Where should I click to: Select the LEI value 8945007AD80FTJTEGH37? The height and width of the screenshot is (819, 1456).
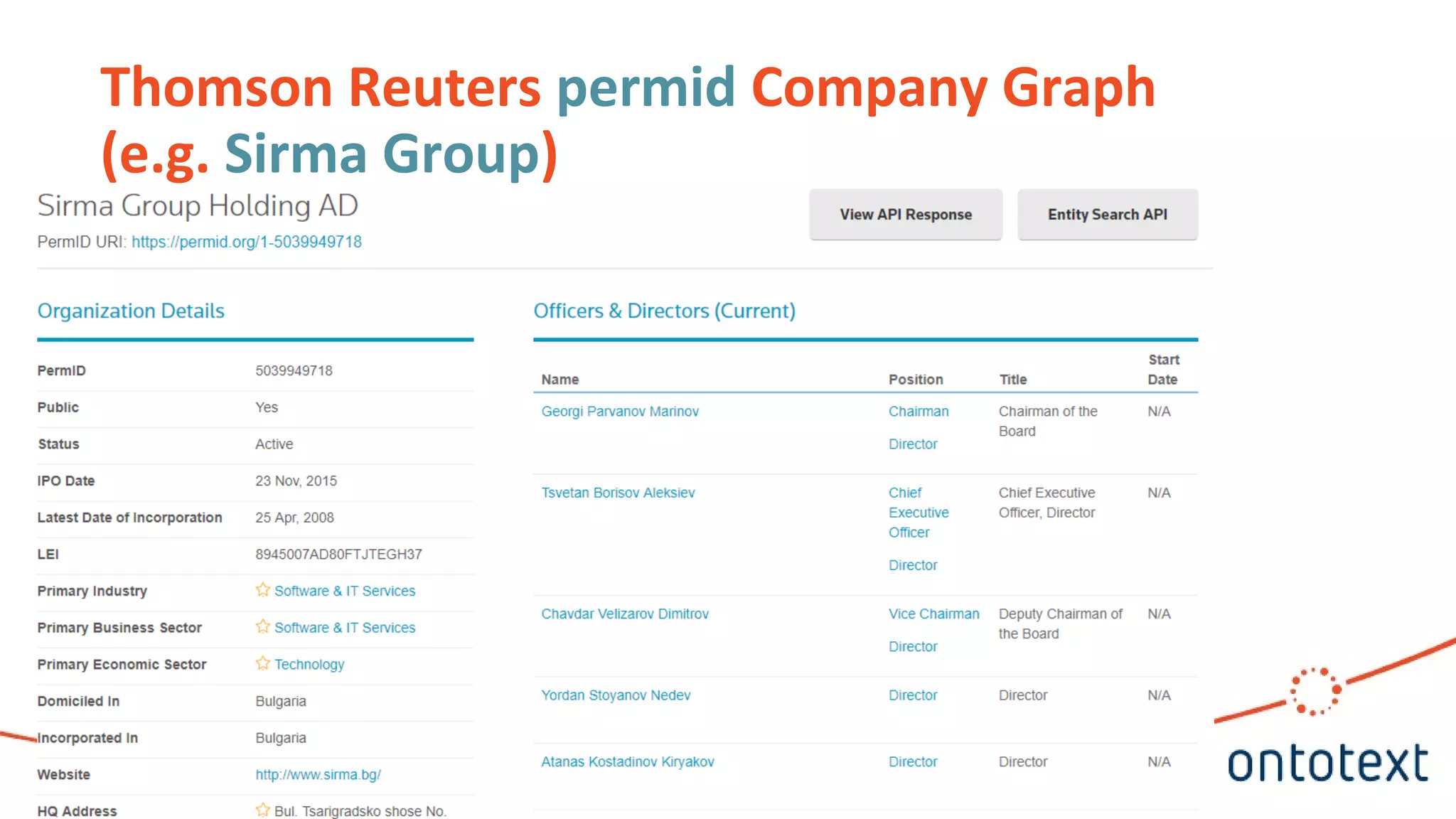tap(339, 554)
